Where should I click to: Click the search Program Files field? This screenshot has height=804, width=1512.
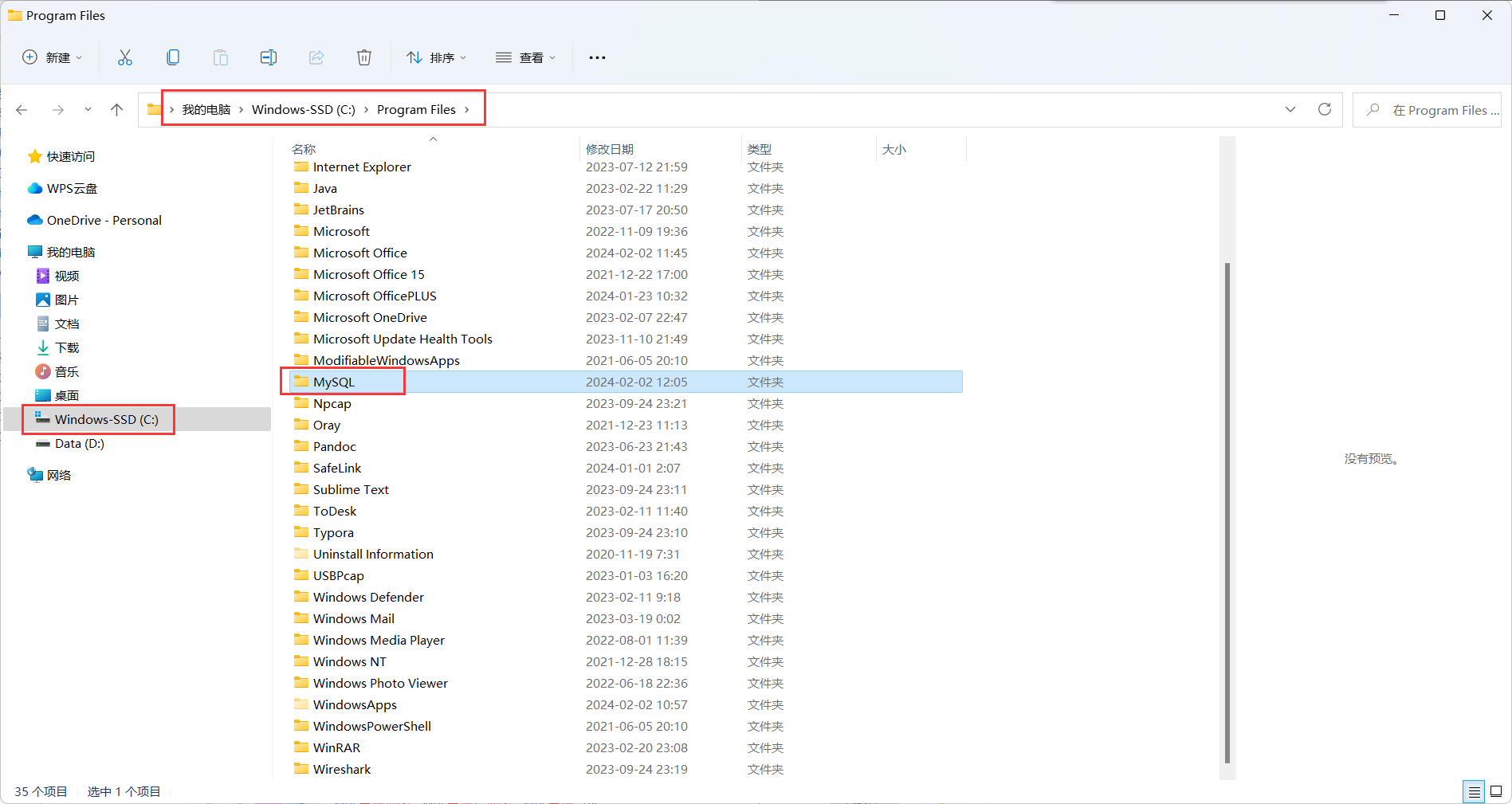[x=1427, y=110]
